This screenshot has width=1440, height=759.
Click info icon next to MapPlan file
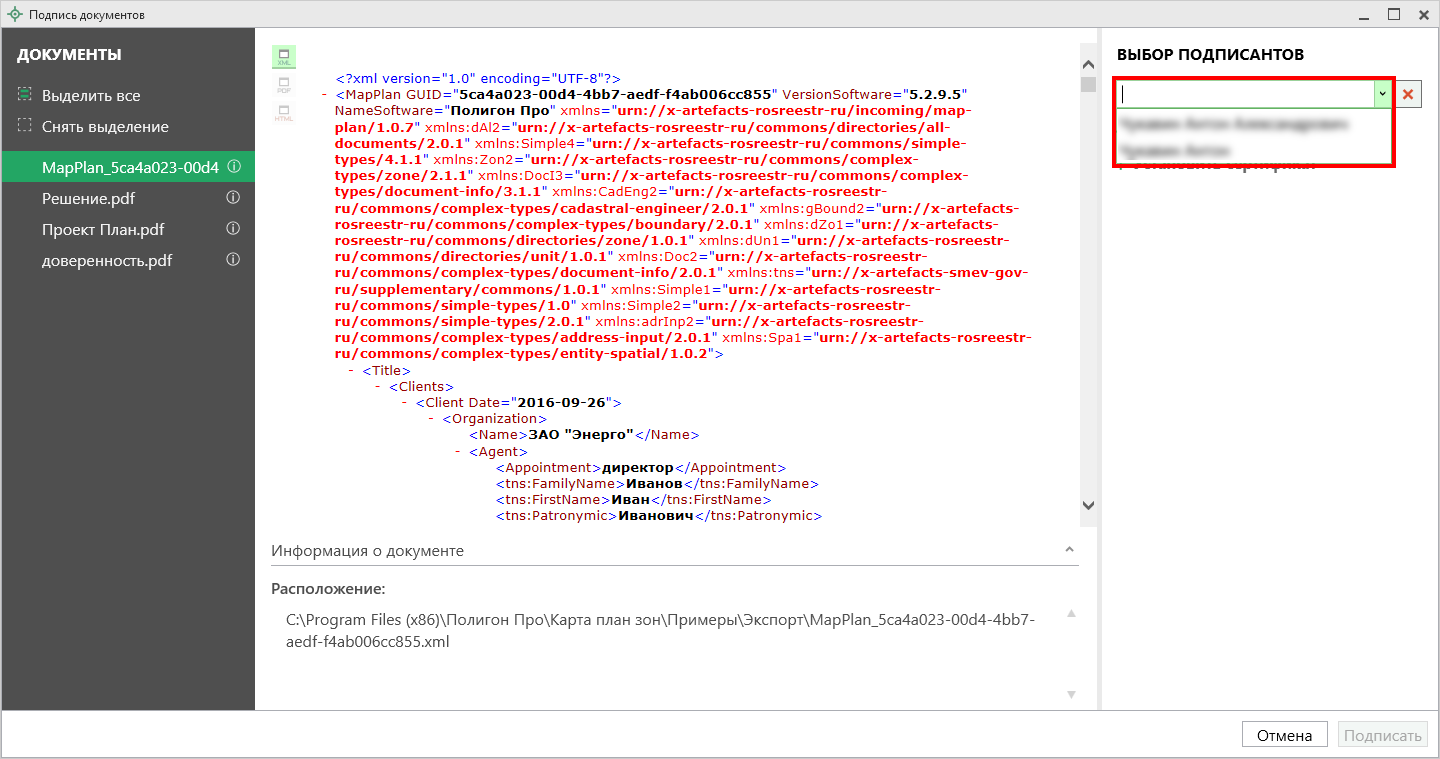click(x=234, y=167)
